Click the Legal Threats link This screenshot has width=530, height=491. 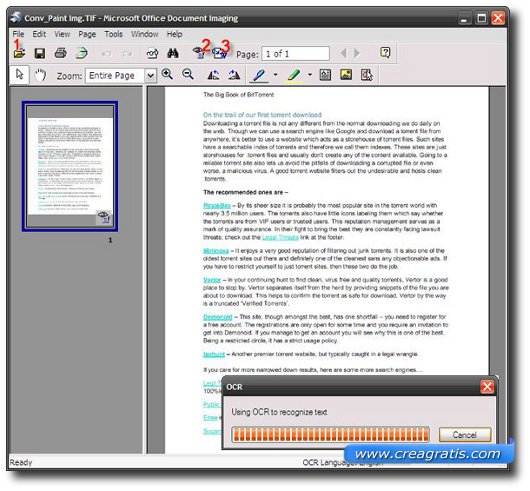[280, 238]
